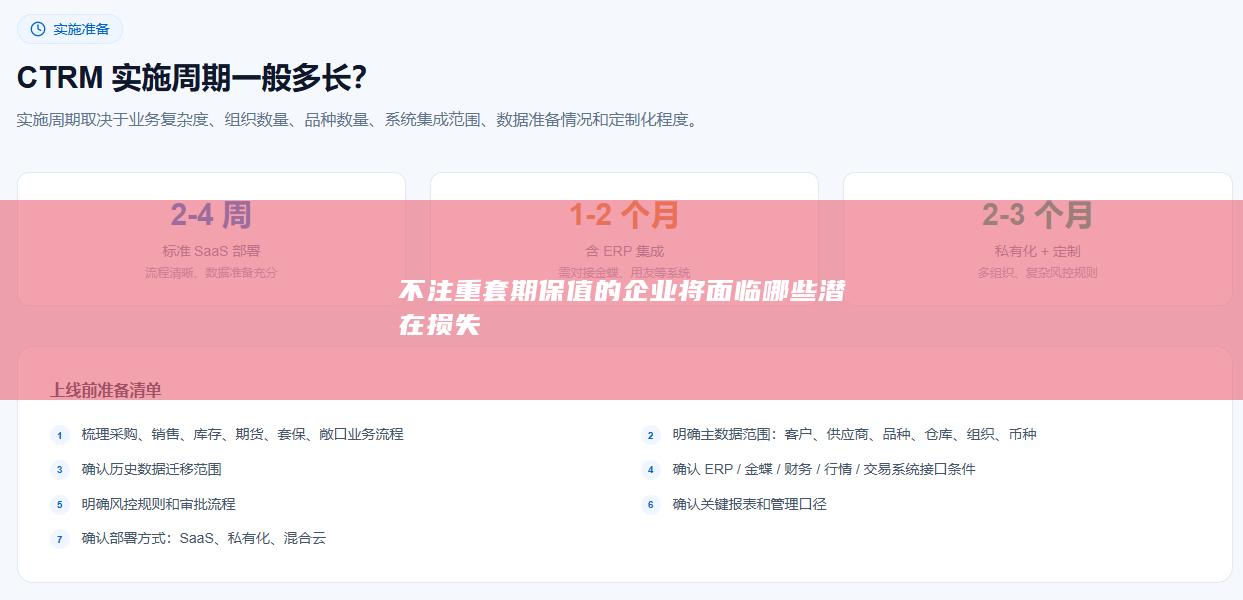Screen dimensions: 1243x600
Task: Click heading CTRM 实施周期一般多长?
Action: [191, 77]
